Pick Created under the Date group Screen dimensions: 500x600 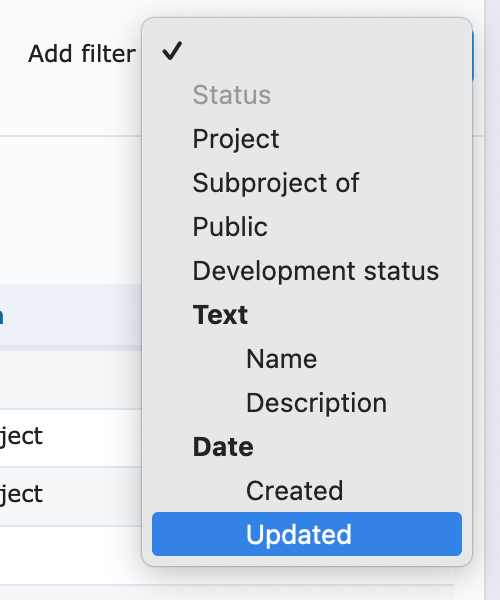coord(294,491)
